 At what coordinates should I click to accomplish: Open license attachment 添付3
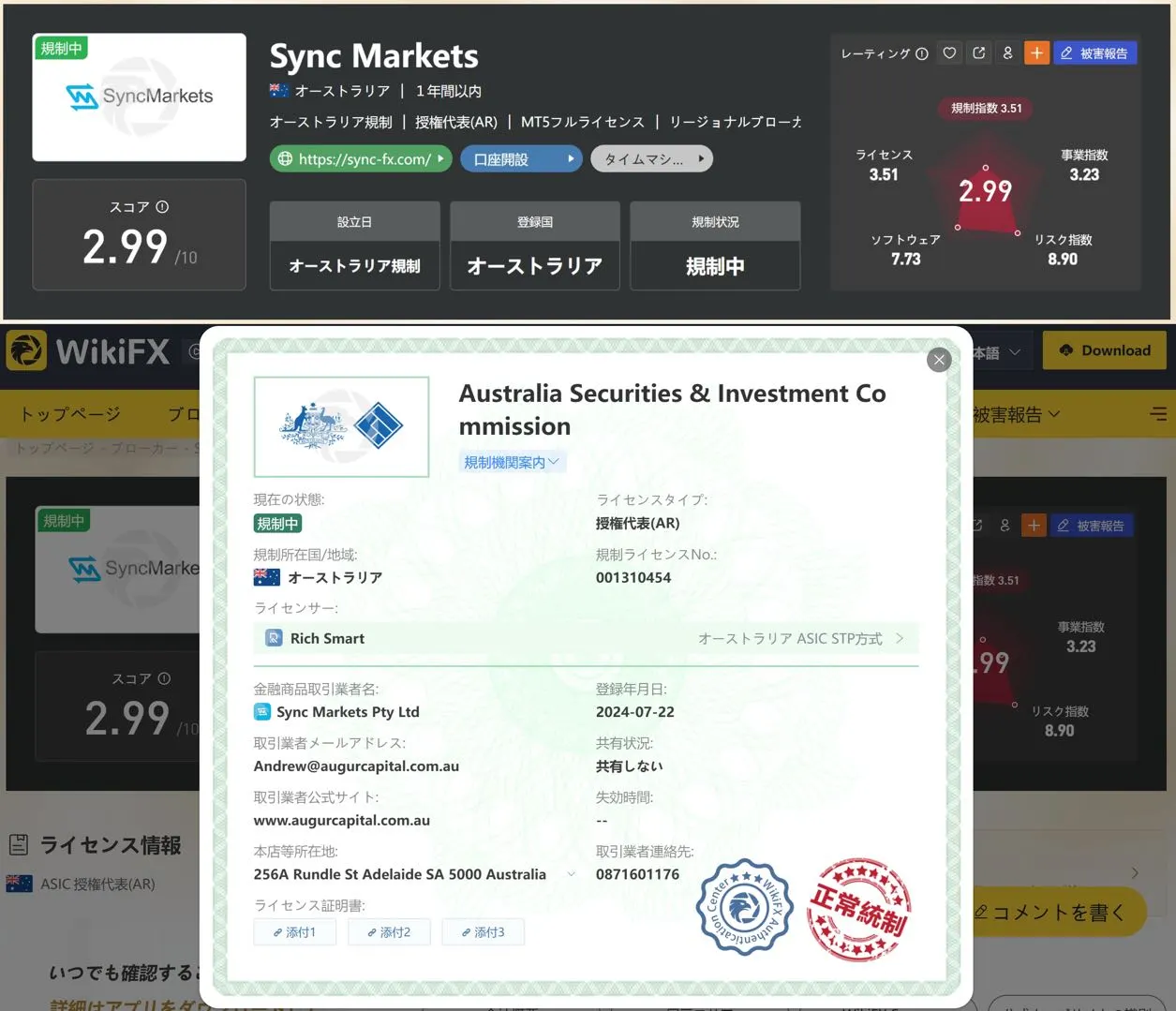click(x=483, y=932)
